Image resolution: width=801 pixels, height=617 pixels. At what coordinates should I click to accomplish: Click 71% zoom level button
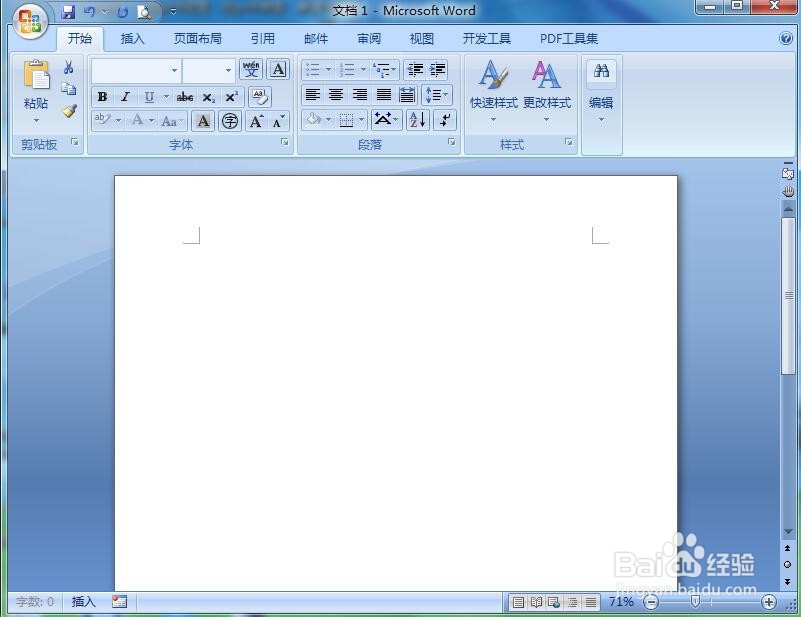coord(621,602)
